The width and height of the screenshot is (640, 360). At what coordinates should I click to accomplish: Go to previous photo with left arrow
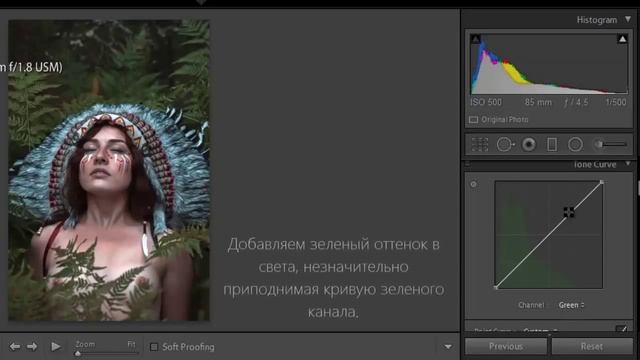15,347
